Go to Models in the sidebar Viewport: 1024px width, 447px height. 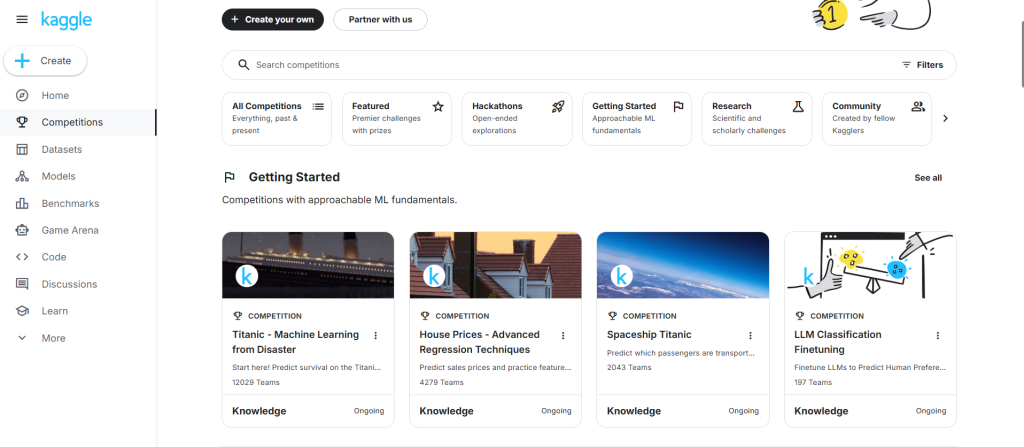58,176
